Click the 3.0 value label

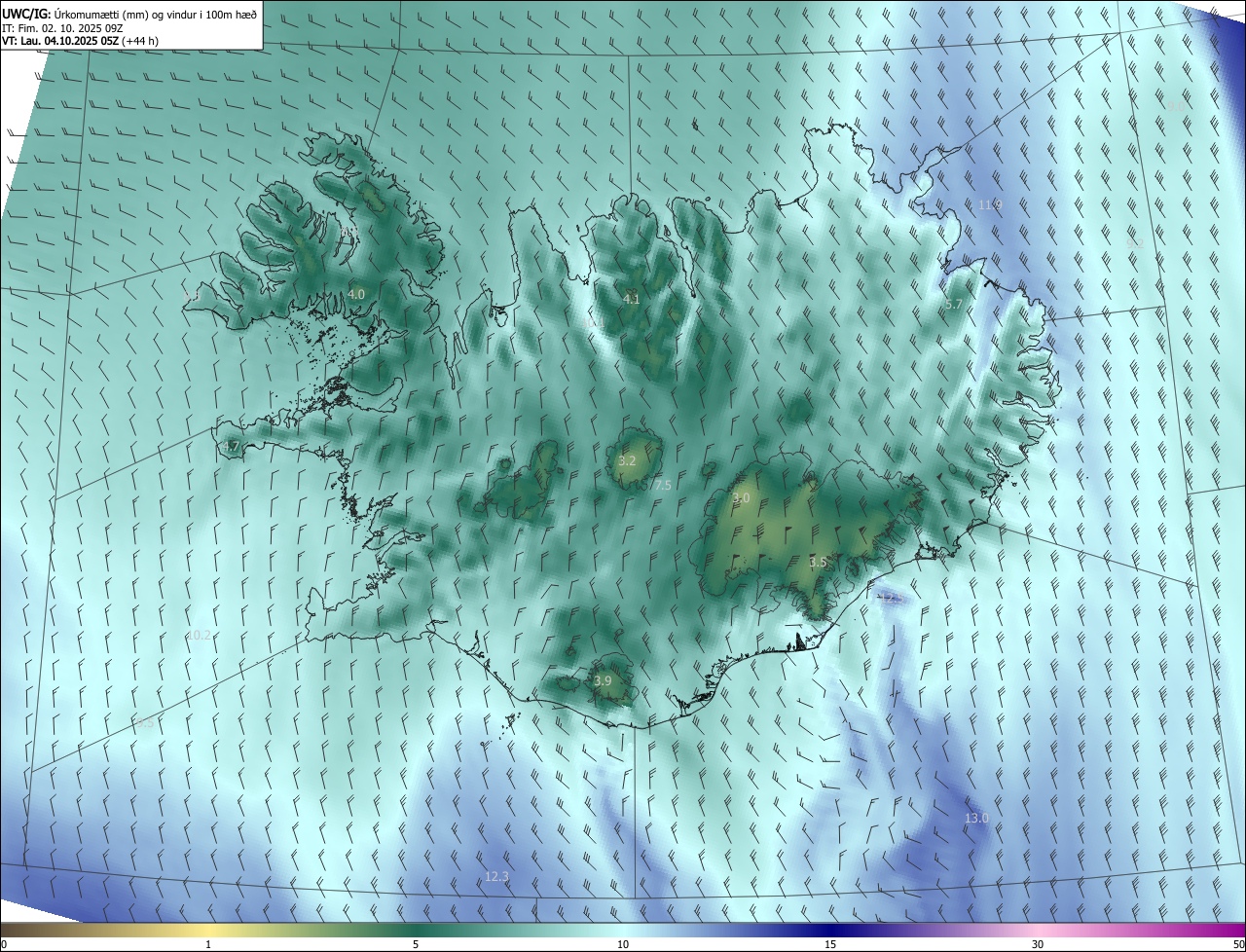(741, 498)
